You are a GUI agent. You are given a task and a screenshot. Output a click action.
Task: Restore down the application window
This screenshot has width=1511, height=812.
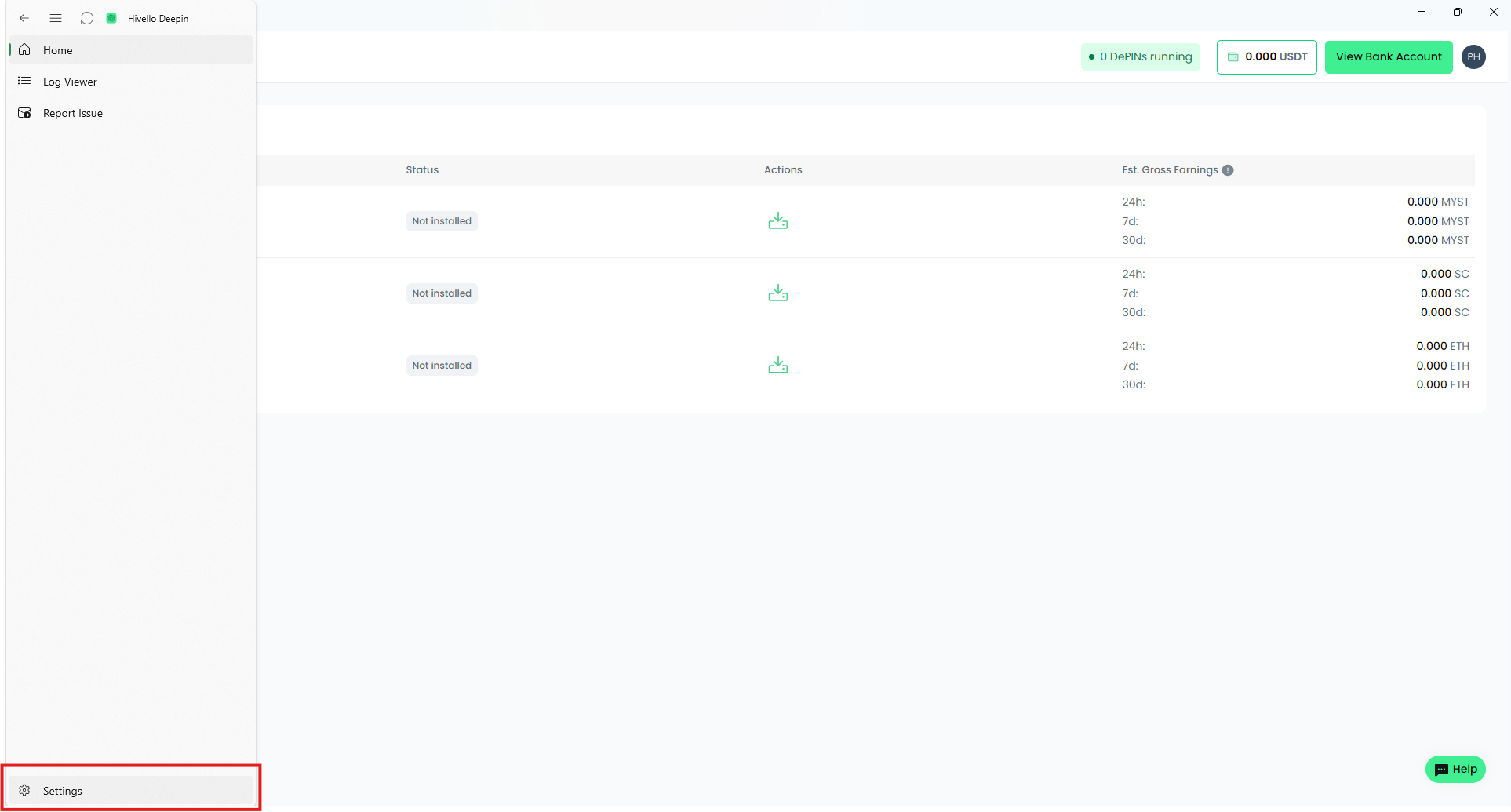1457,12
